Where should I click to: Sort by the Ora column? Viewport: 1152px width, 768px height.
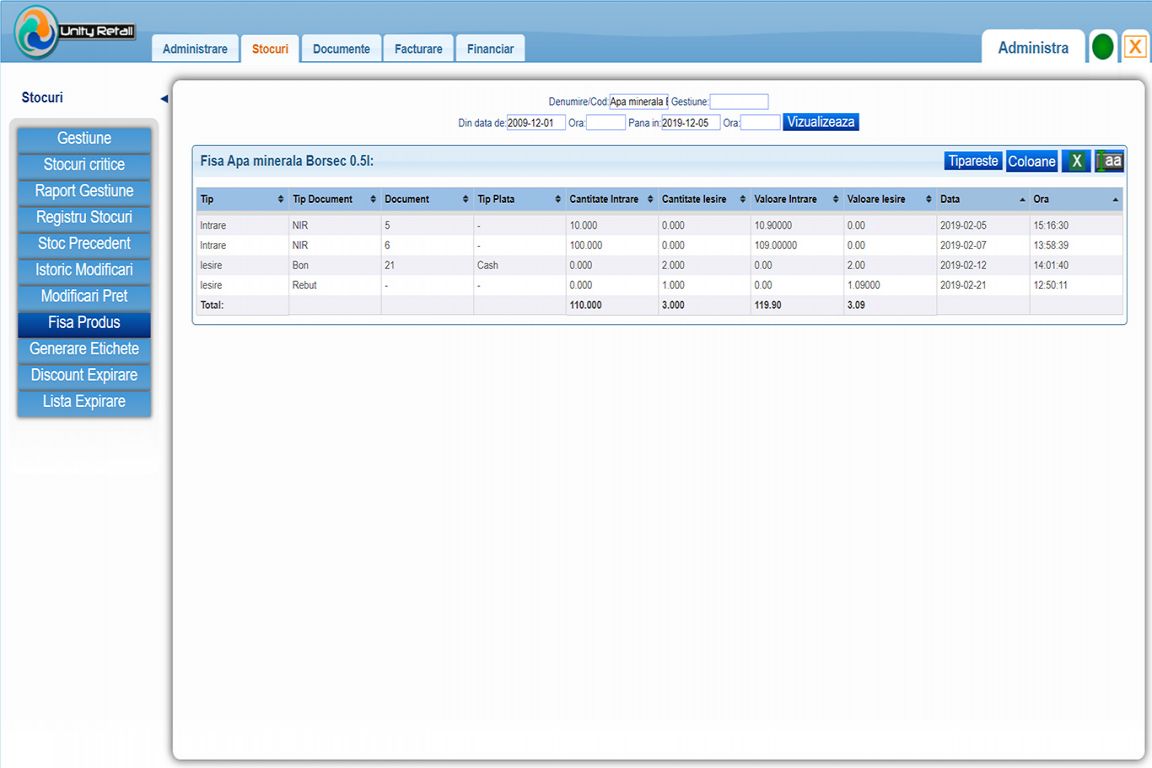point(1076,199)
